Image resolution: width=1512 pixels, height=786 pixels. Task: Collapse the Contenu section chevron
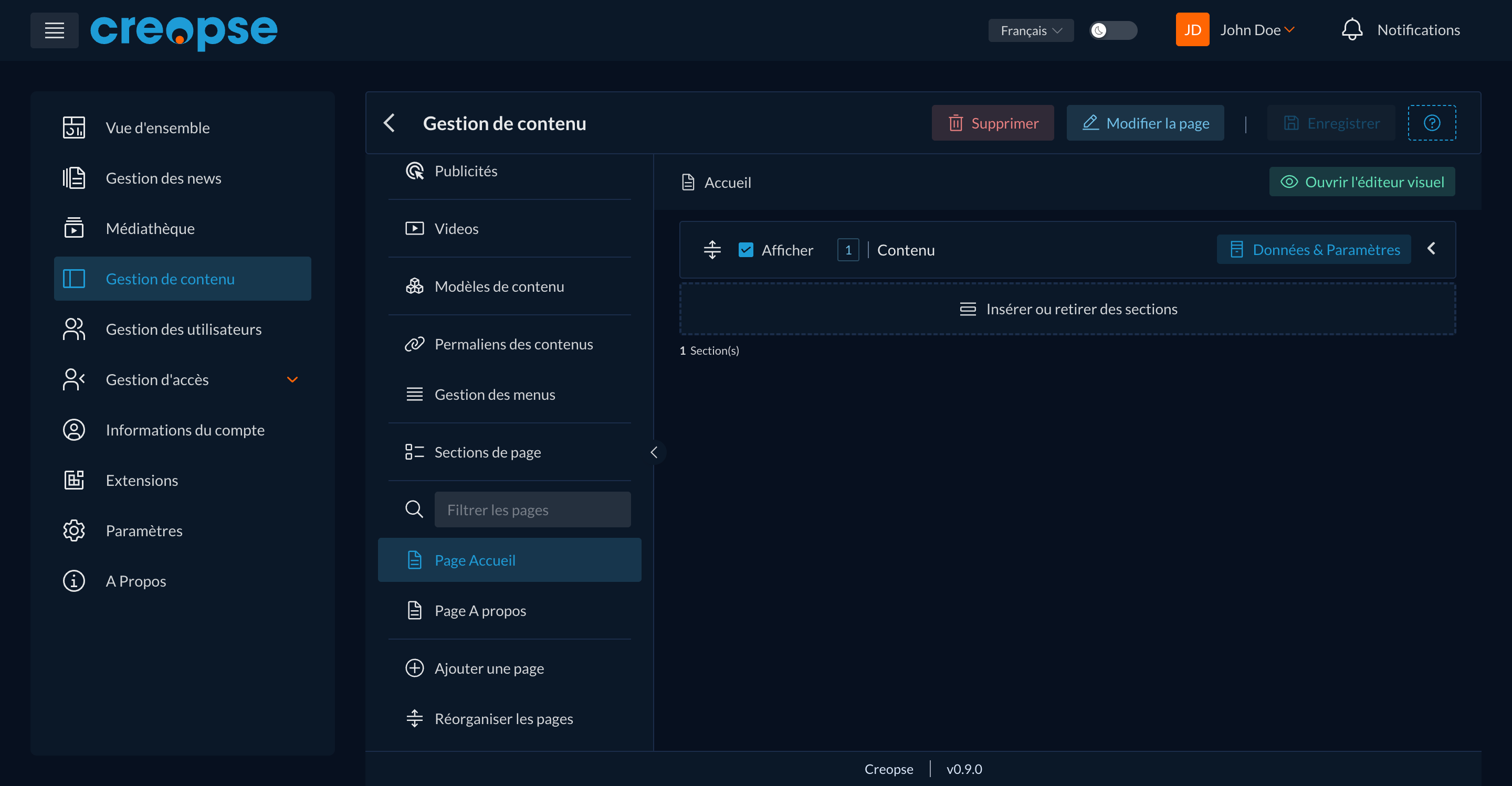coord(1432,249)
